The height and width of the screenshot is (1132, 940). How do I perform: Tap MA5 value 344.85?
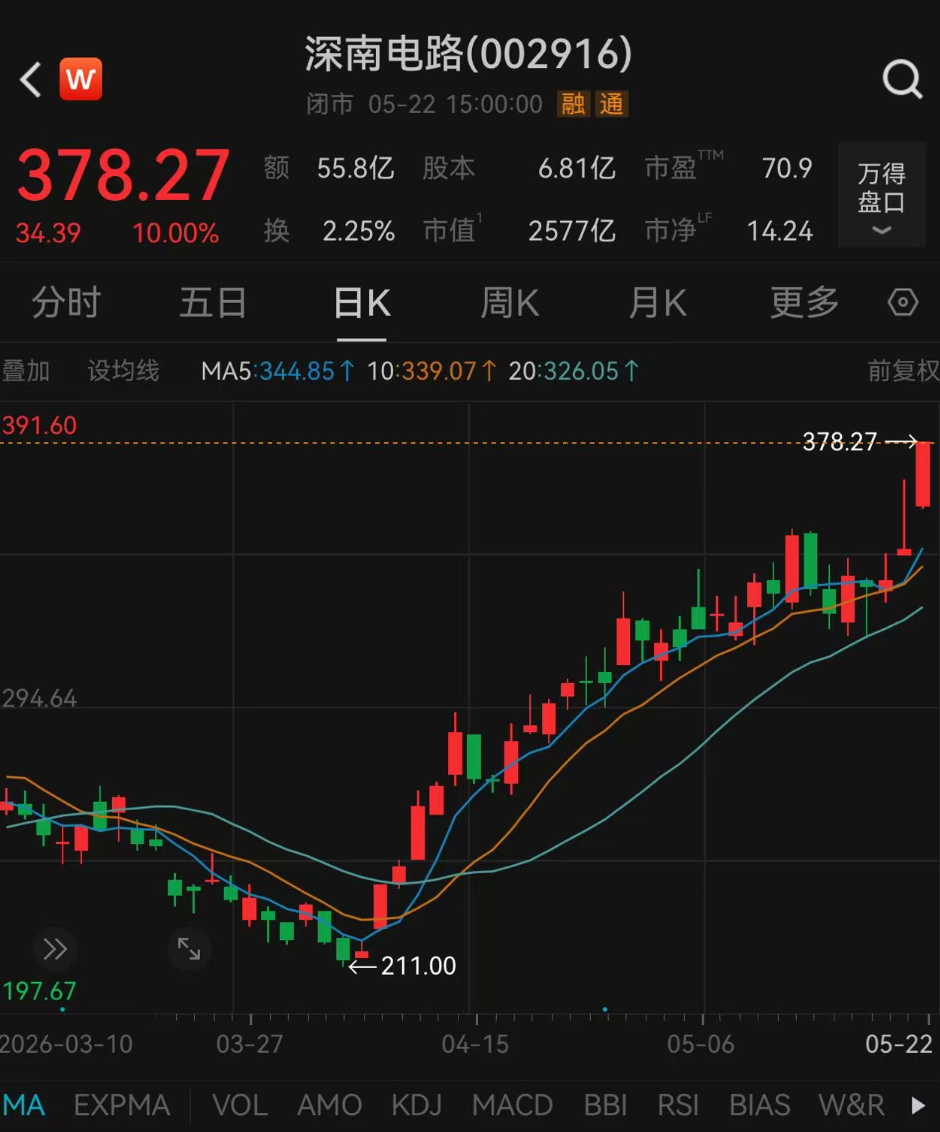[x=297, y=371]
